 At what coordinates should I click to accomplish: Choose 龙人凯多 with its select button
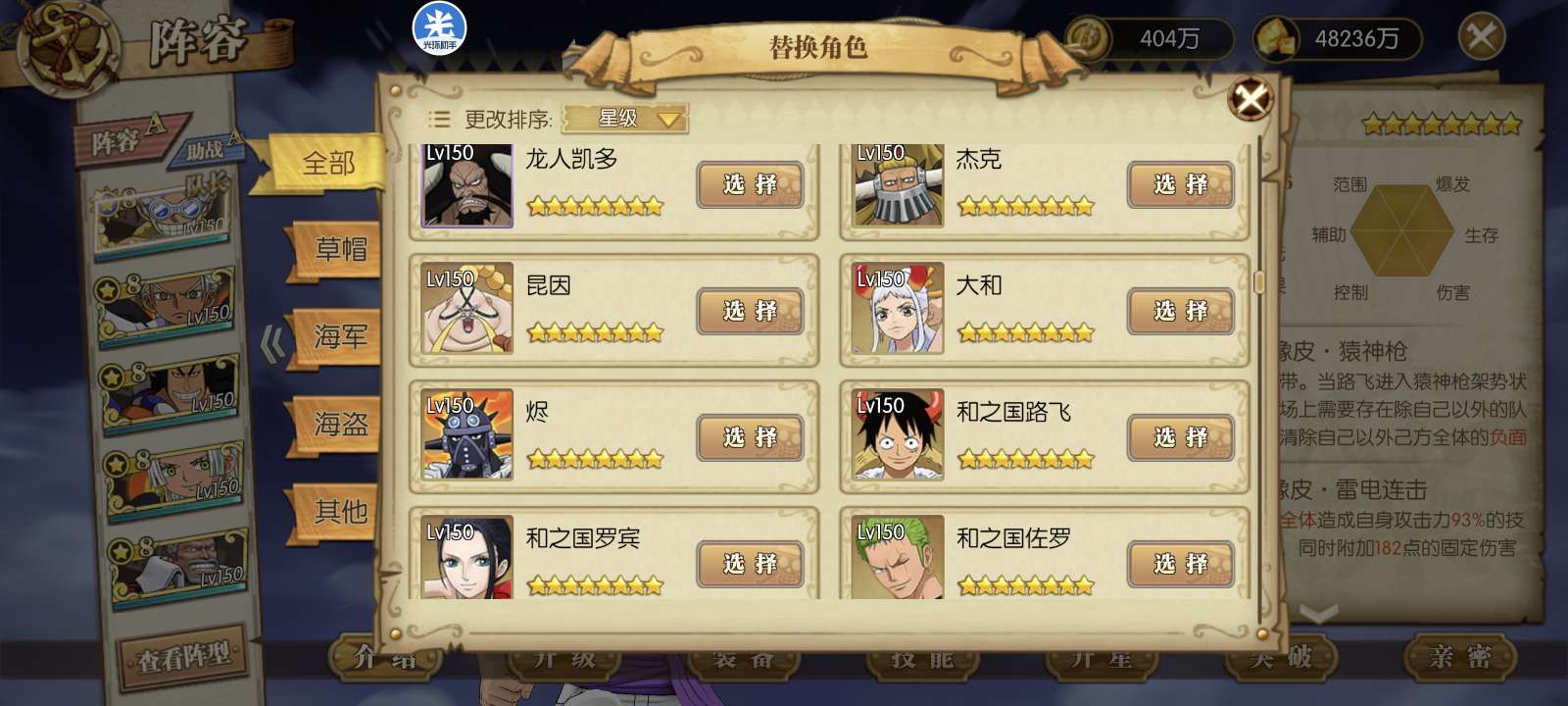750,184
